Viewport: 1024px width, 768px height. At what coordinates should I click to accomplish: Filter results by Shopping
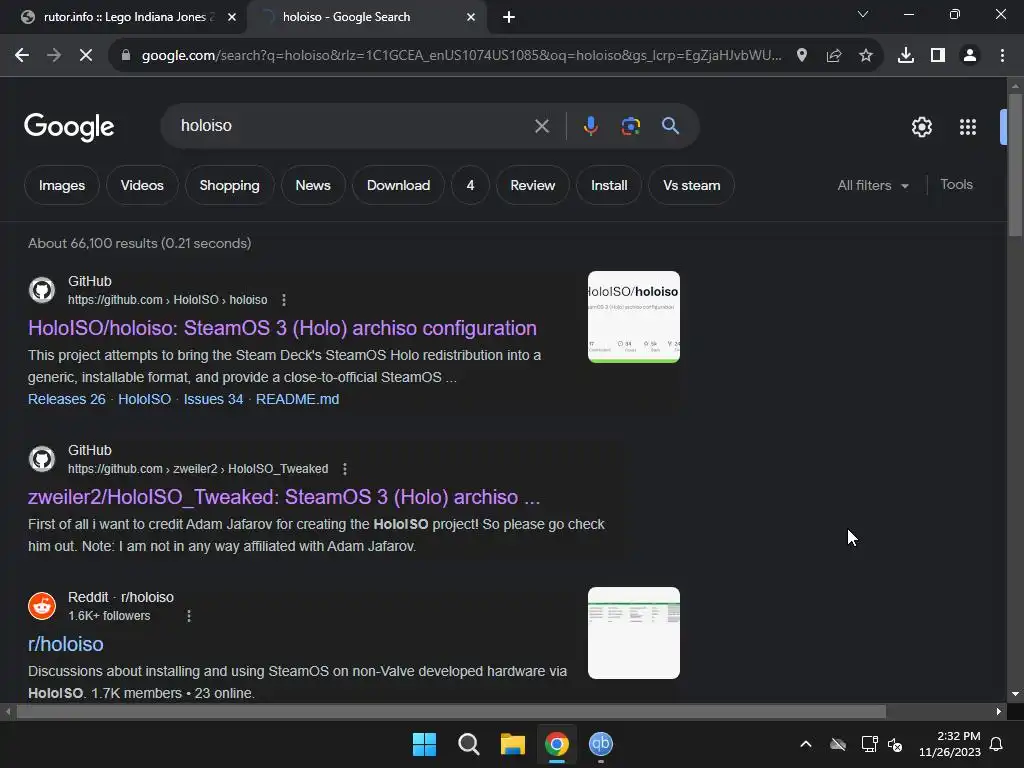tap(229, 185)
